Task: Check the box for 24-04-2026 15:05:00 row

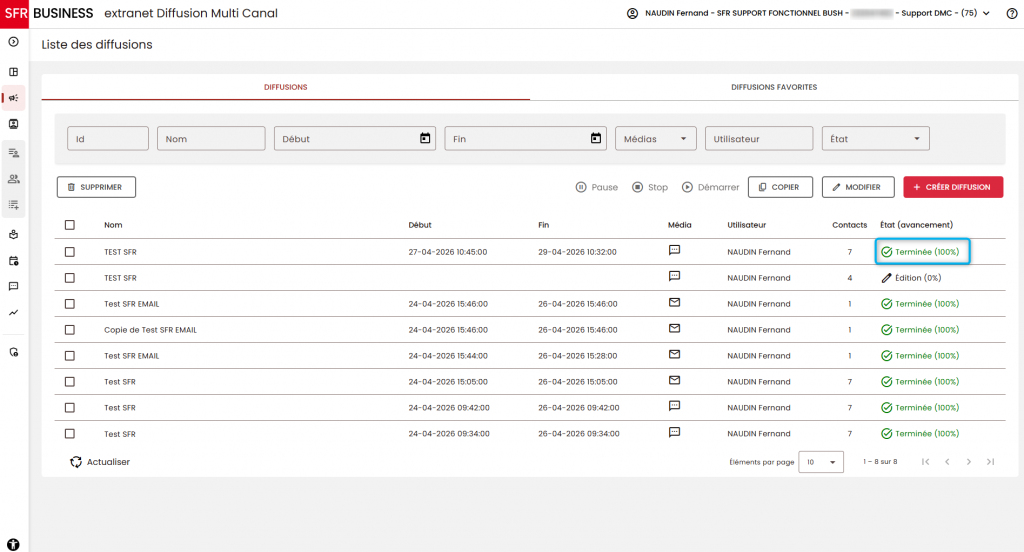Action: pos(70,382)
